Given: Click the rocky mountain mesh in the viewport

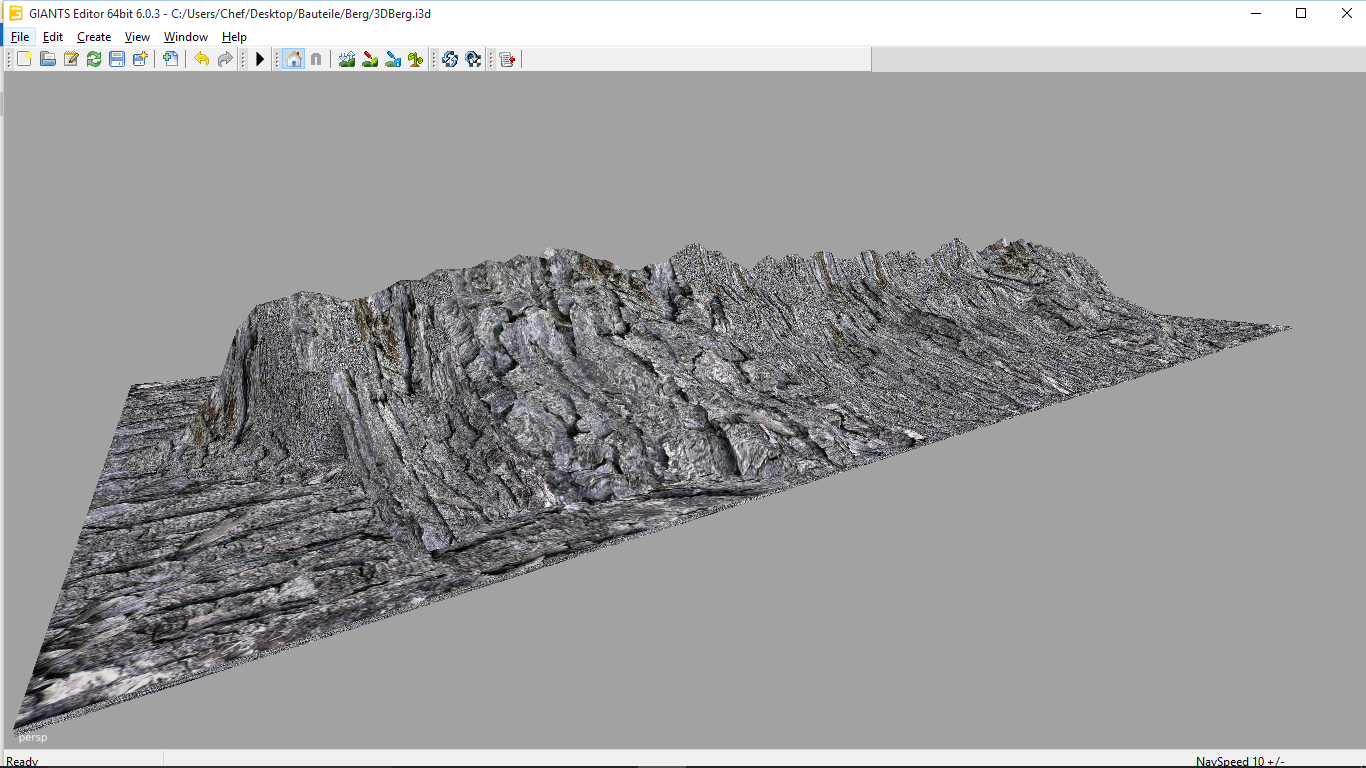Looking at the screenshot, I should coord(600,400).
